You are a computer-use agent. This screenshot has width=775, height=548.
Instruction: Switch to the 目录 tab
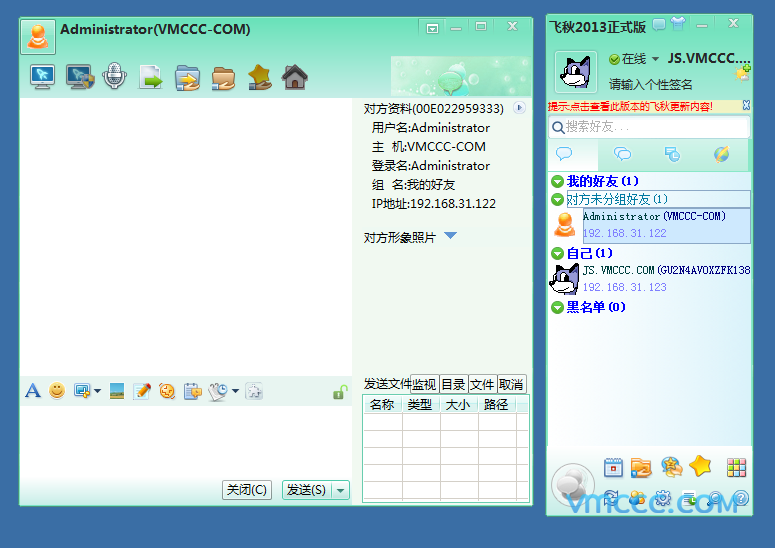(x=453, y=384)
